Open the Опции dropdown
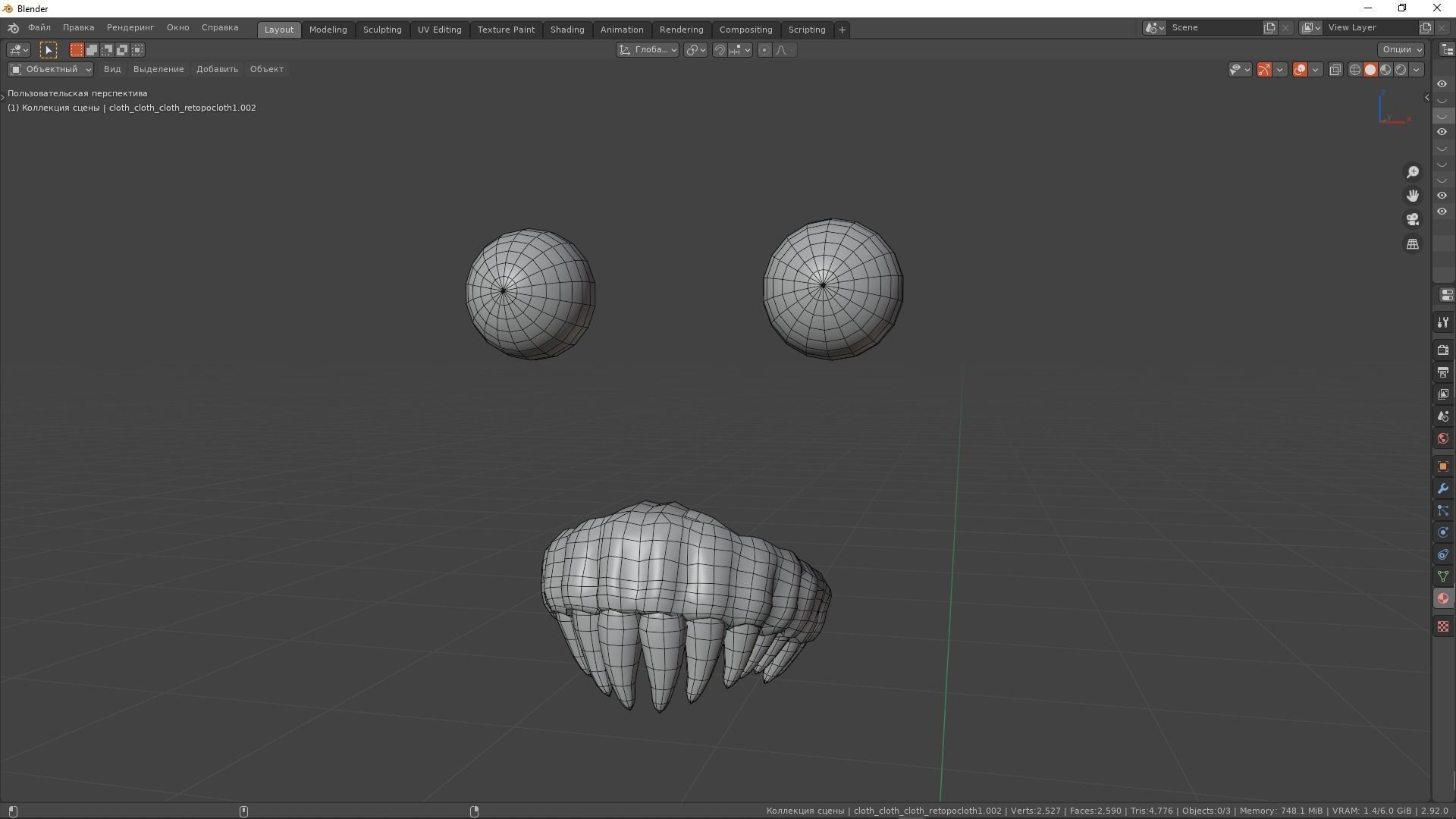1456x819 pixels. click(x=1401, y=49)
